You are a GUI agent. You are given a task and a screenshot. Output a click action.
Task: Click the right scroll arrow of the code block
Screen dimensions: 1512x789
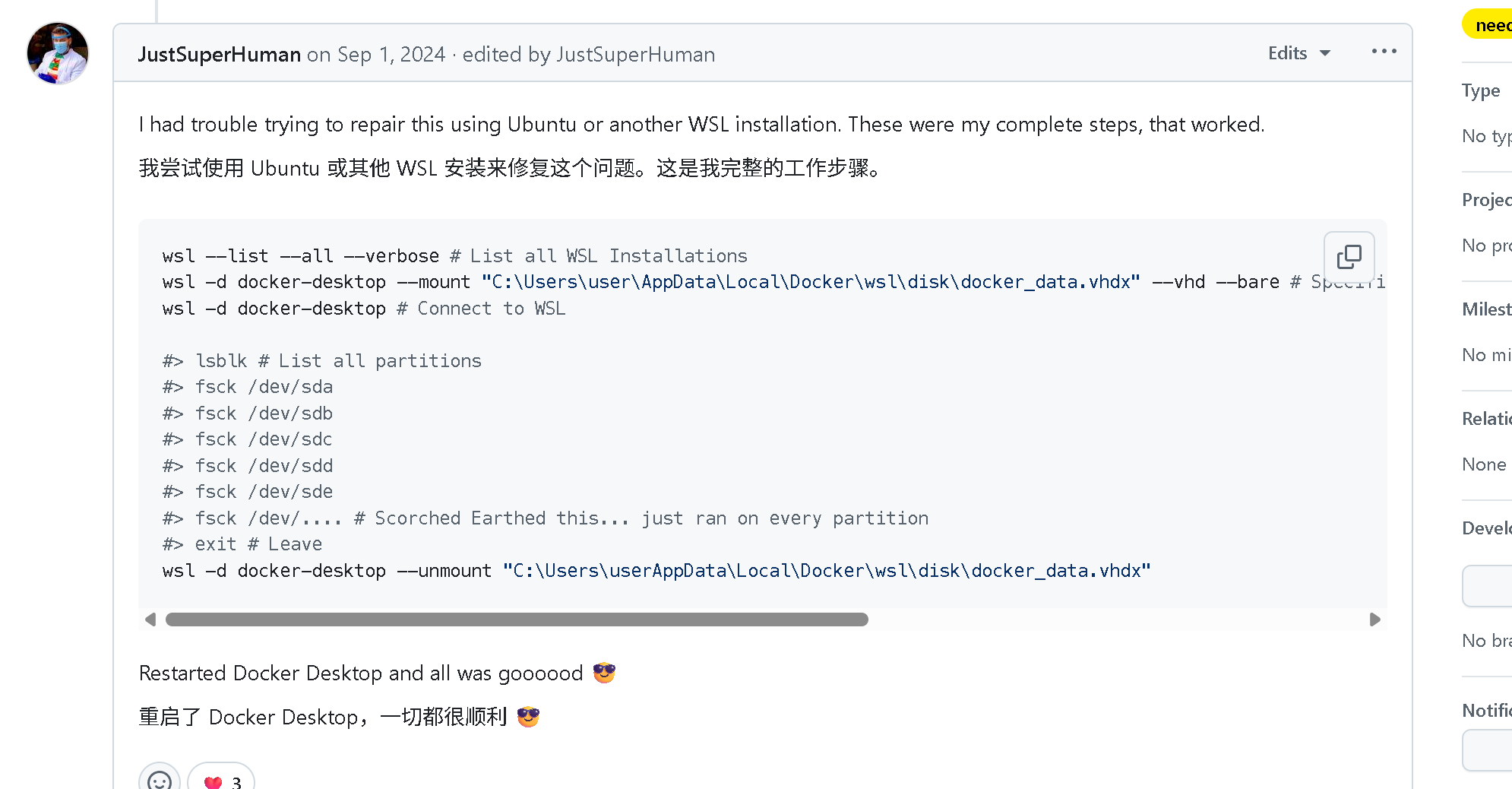tap(1374, 619)
